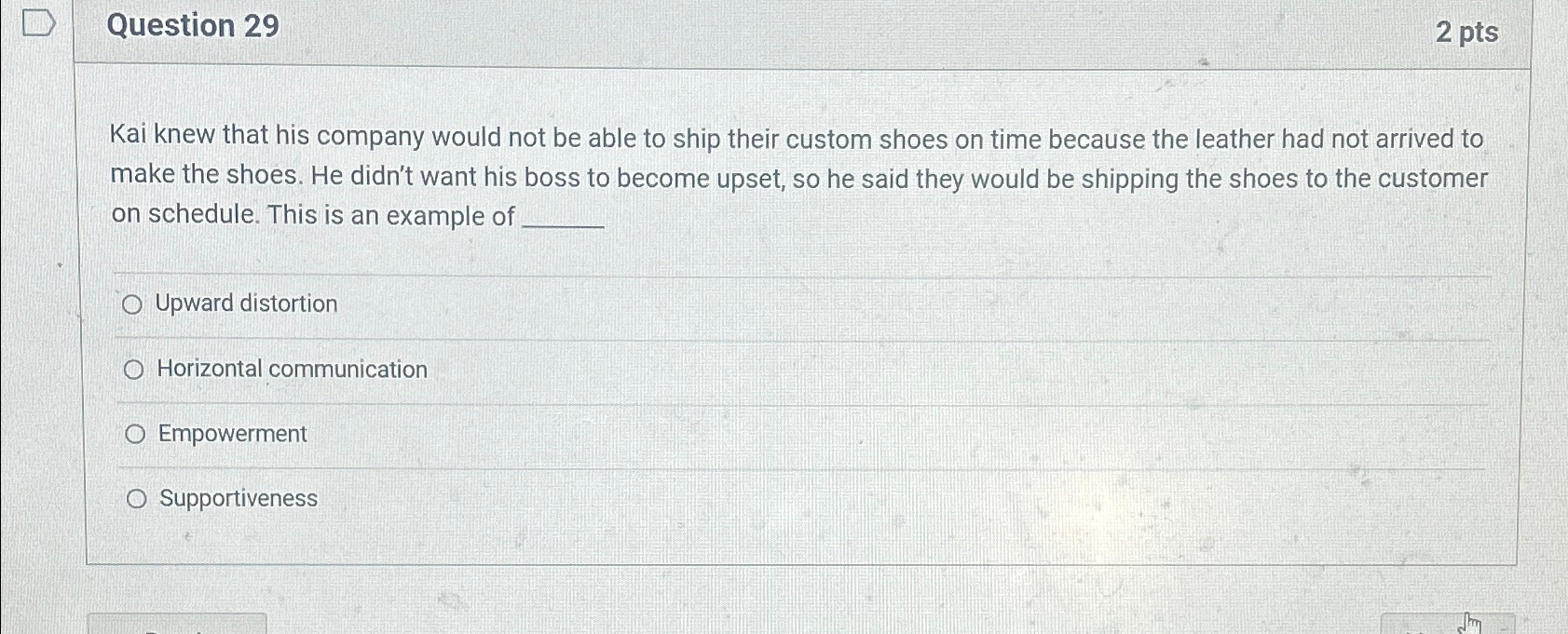
Task: Click the Question 29 header text
Action: pos(195,26)
